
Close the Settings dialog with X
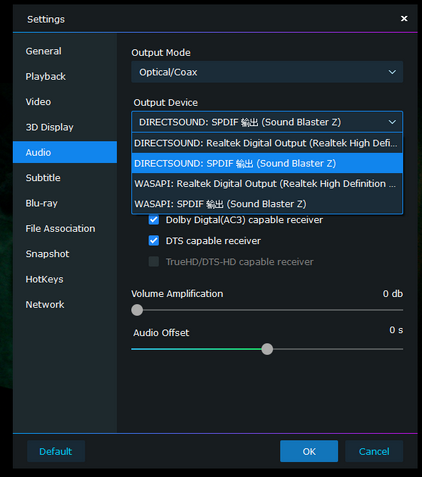404,19
